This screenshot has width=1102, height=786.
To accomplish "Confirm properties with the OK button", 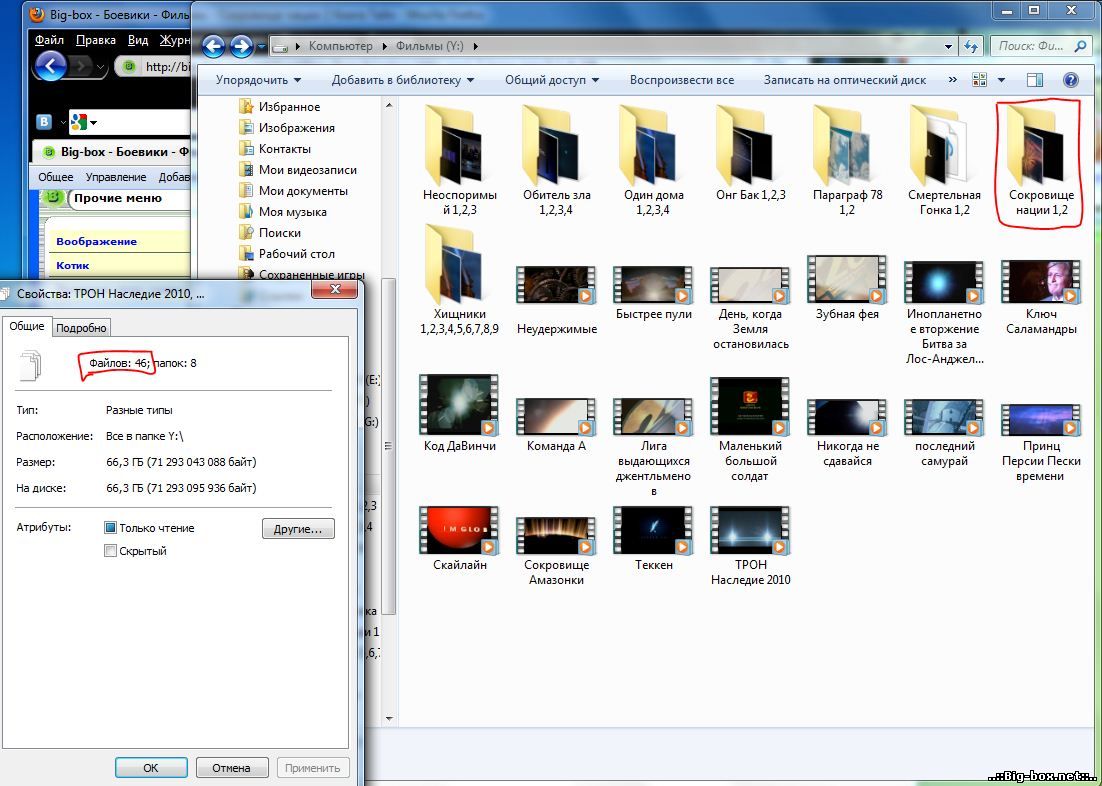I will tap(151, 768).
